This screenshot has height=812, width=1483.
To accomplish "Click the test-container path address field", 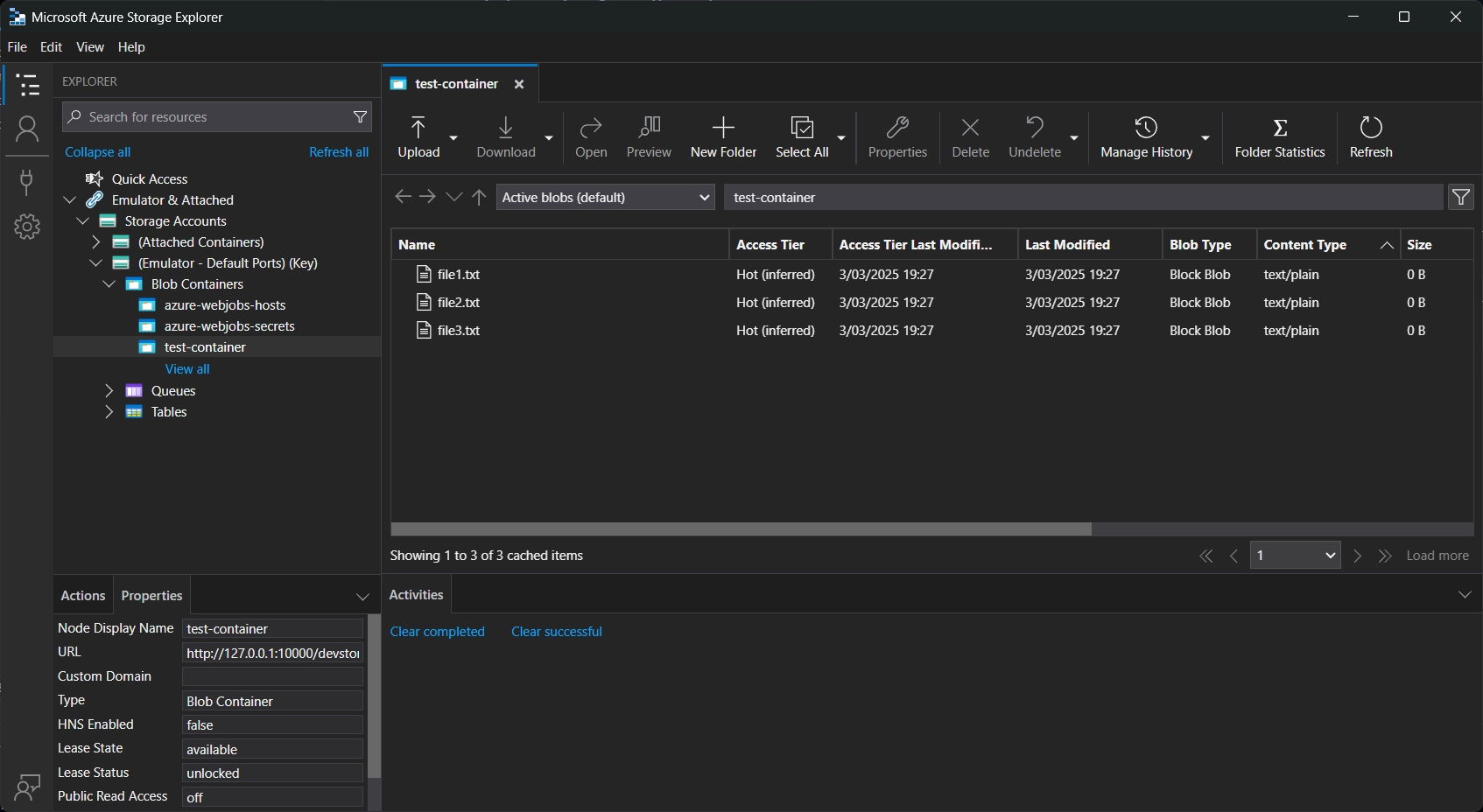I will [x=1083, y=197].
